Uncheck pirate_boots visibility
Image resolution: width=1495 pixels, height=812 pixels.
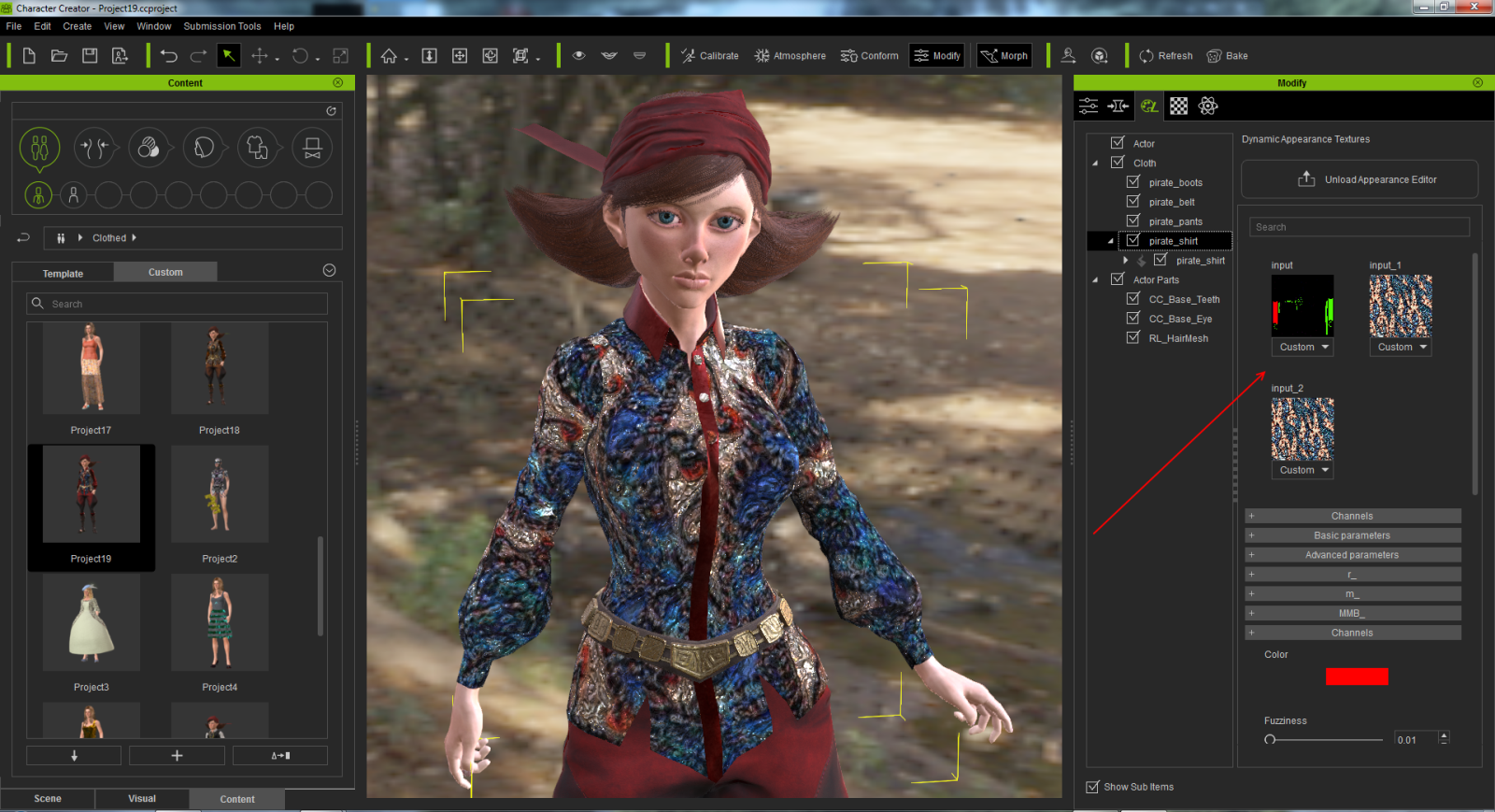tap(1132, 182)
